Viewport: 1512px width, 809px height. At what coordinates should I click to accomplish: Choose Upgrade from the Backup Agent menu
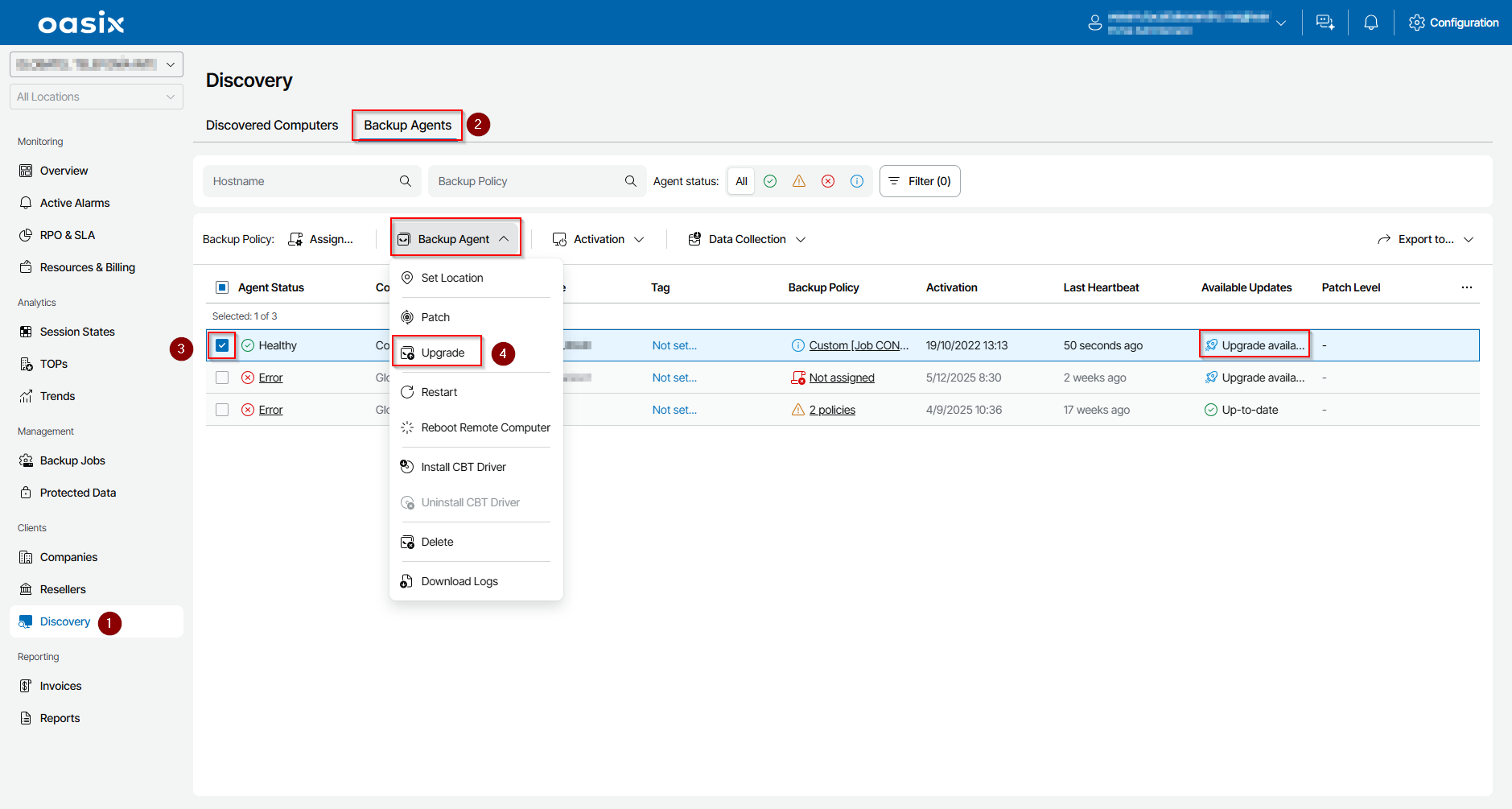click(x=443, y=353)
